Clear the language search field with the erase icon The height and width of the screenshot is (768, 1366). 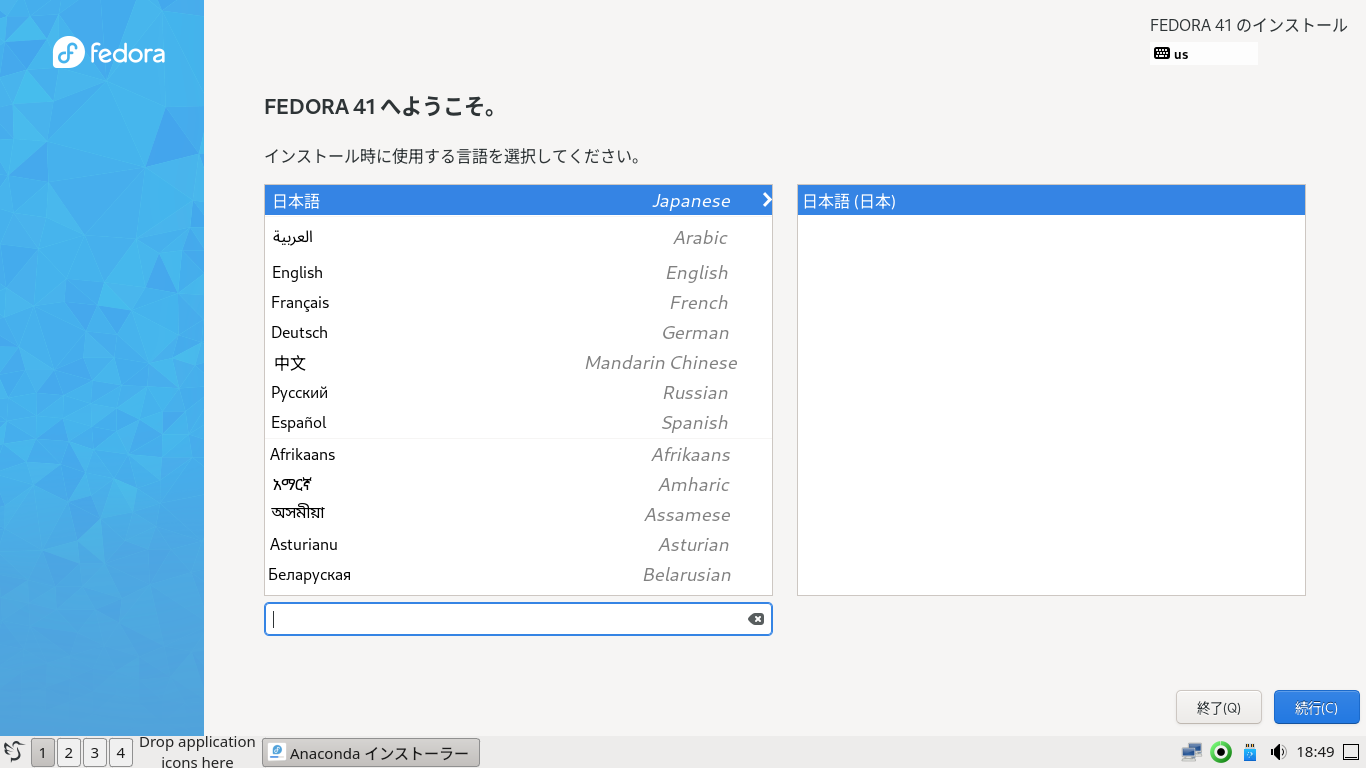pyautogui.click(x=756, y=619)
